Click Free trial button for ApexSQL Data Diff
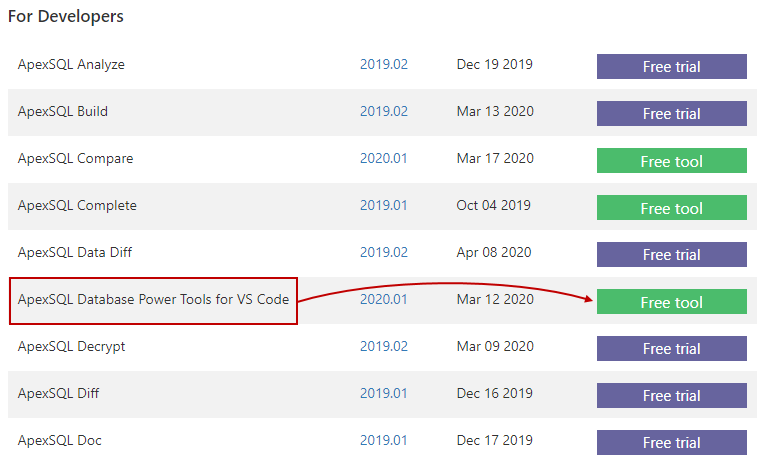The width and height of the screenshot is (761, 465). coord(671,255)
